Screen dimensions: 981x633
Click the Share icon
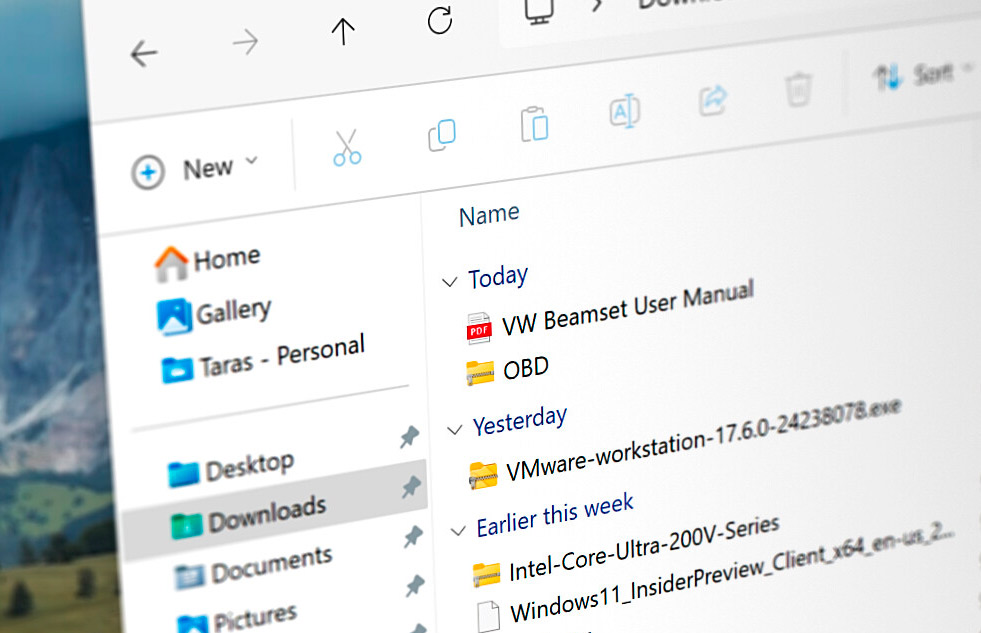(712, 100)
